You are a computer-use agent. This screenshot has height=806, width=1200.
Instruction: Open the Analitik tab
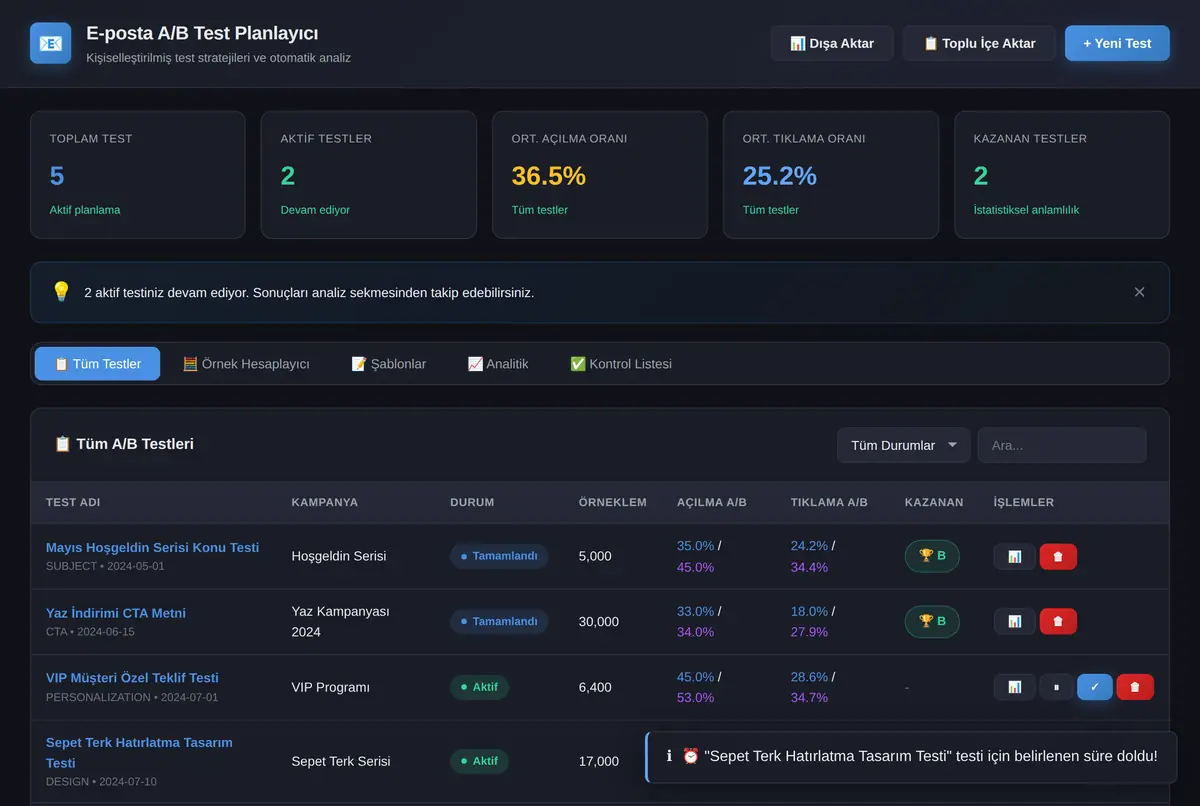[x=498, y=364]
